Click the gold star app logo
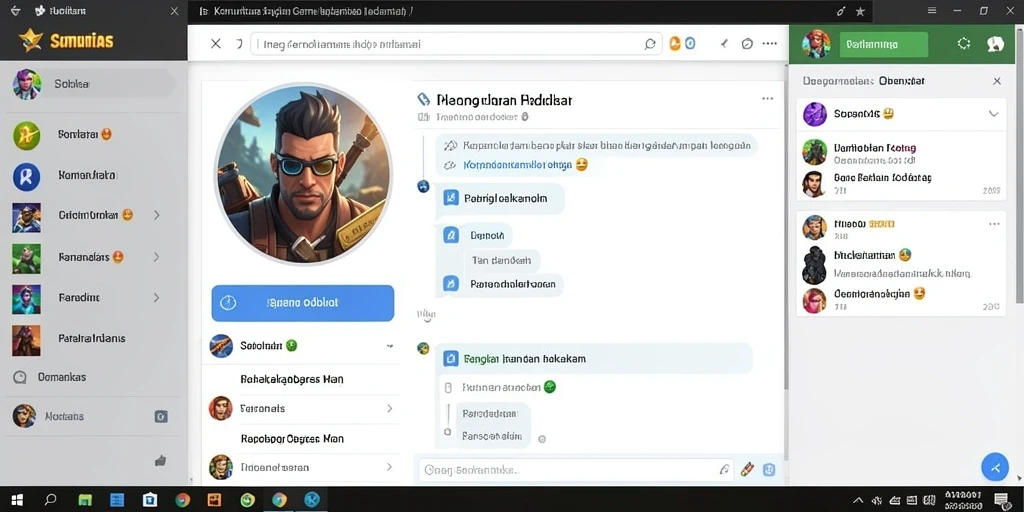This screenshot has width=1024, height=512. (x=31, y=41)
